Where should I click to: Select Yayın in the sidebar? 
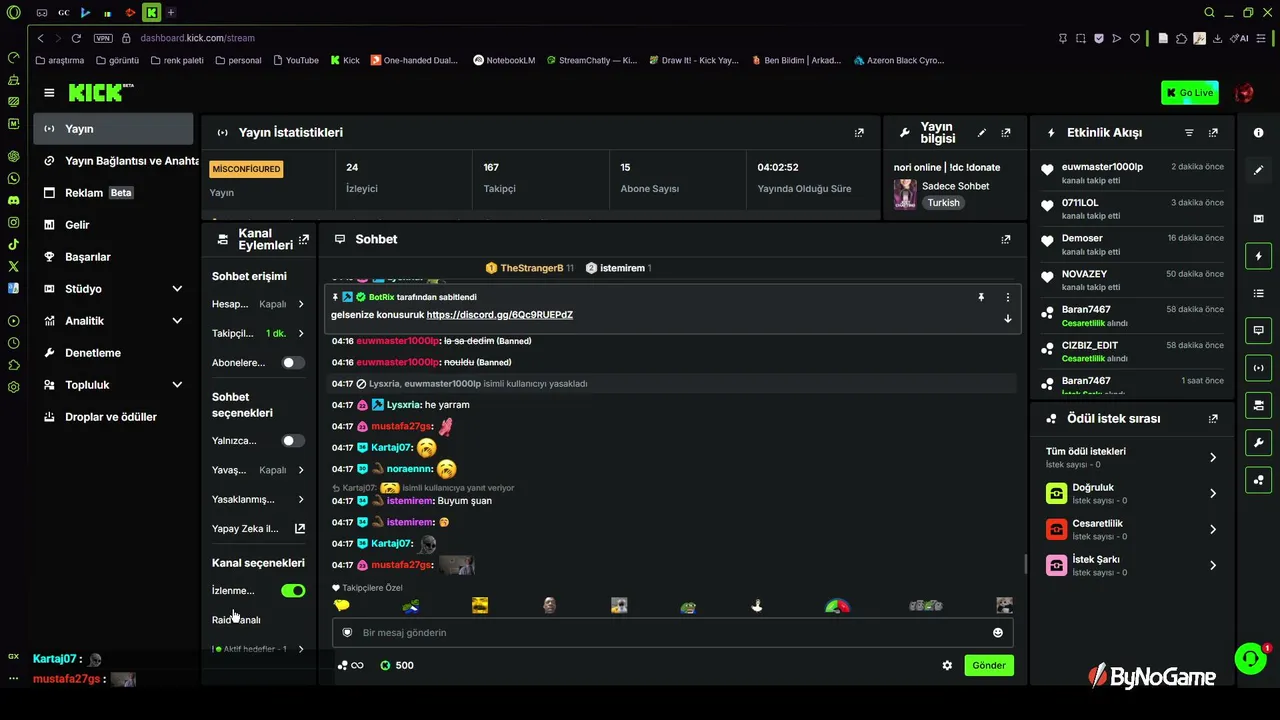point(113,129)
